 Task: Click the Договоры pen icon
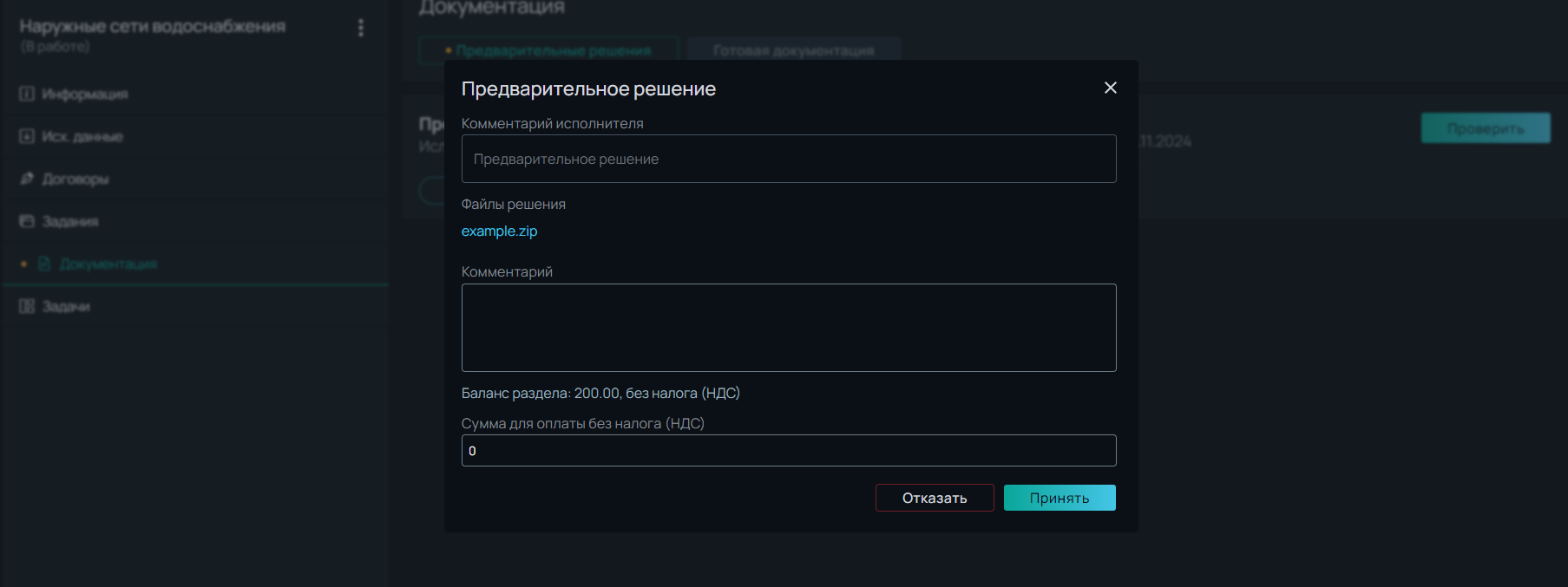coord(27,179)
